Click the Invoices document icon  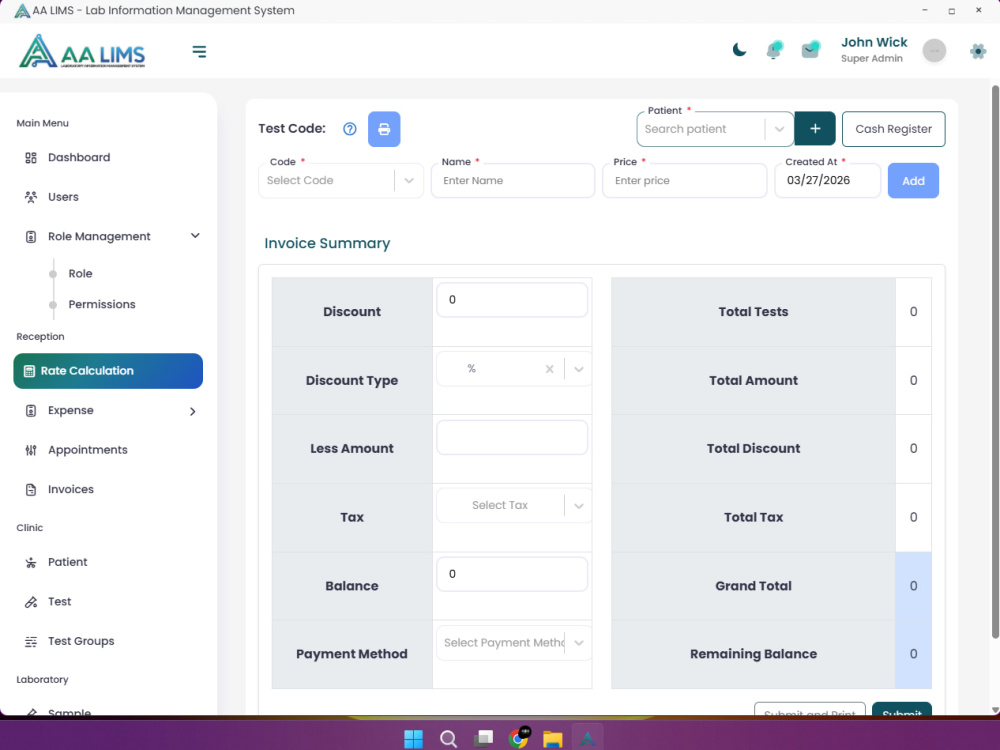coord(31,490)
